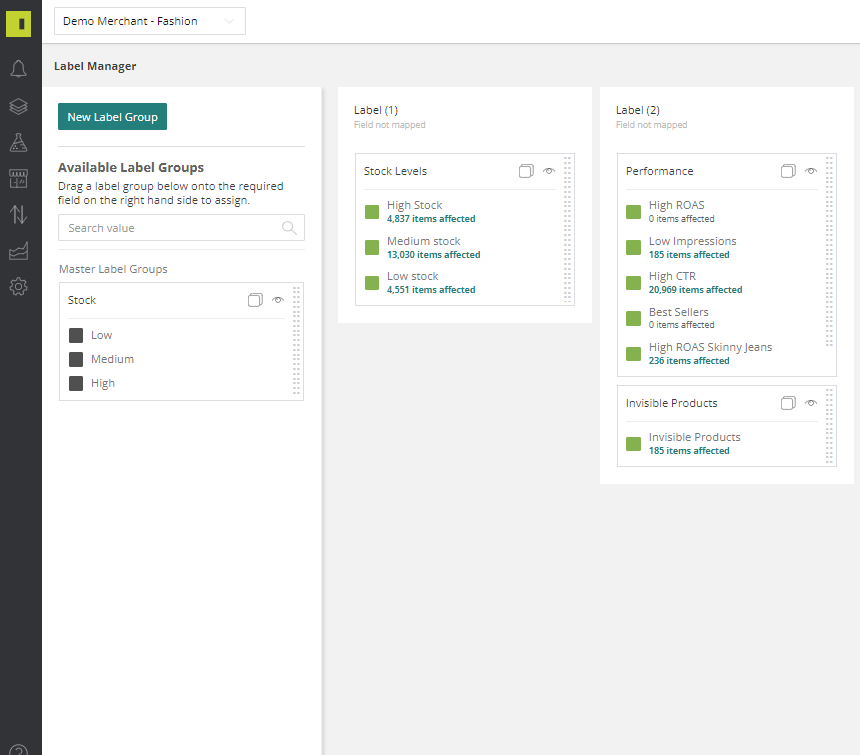Toggle eye icon on Invisible Products group
This screenshot has height=755, width=860.
(811, 403)
